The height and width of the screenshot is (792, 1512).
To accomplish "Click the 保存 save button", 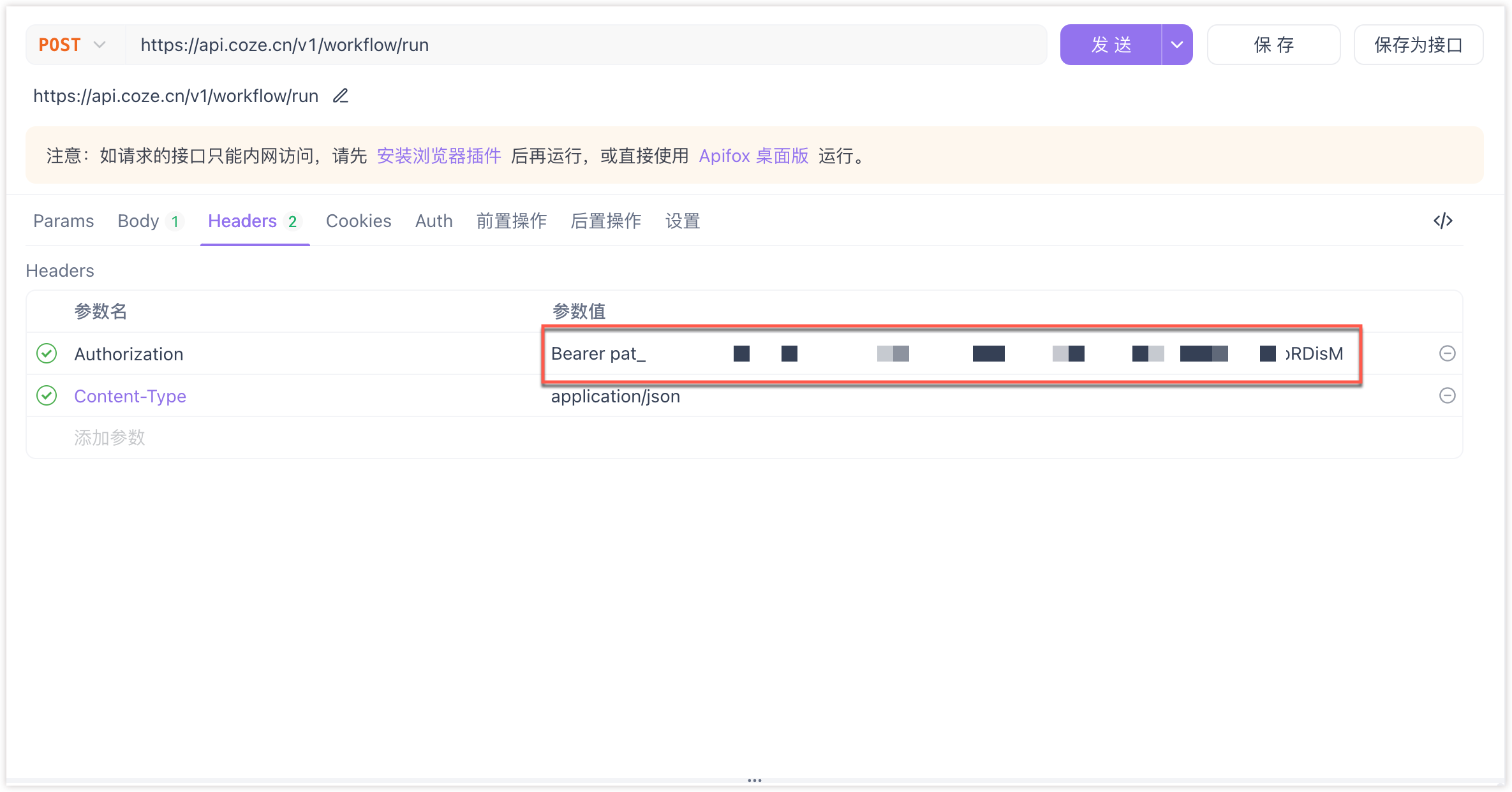I will click(1273, 45).
